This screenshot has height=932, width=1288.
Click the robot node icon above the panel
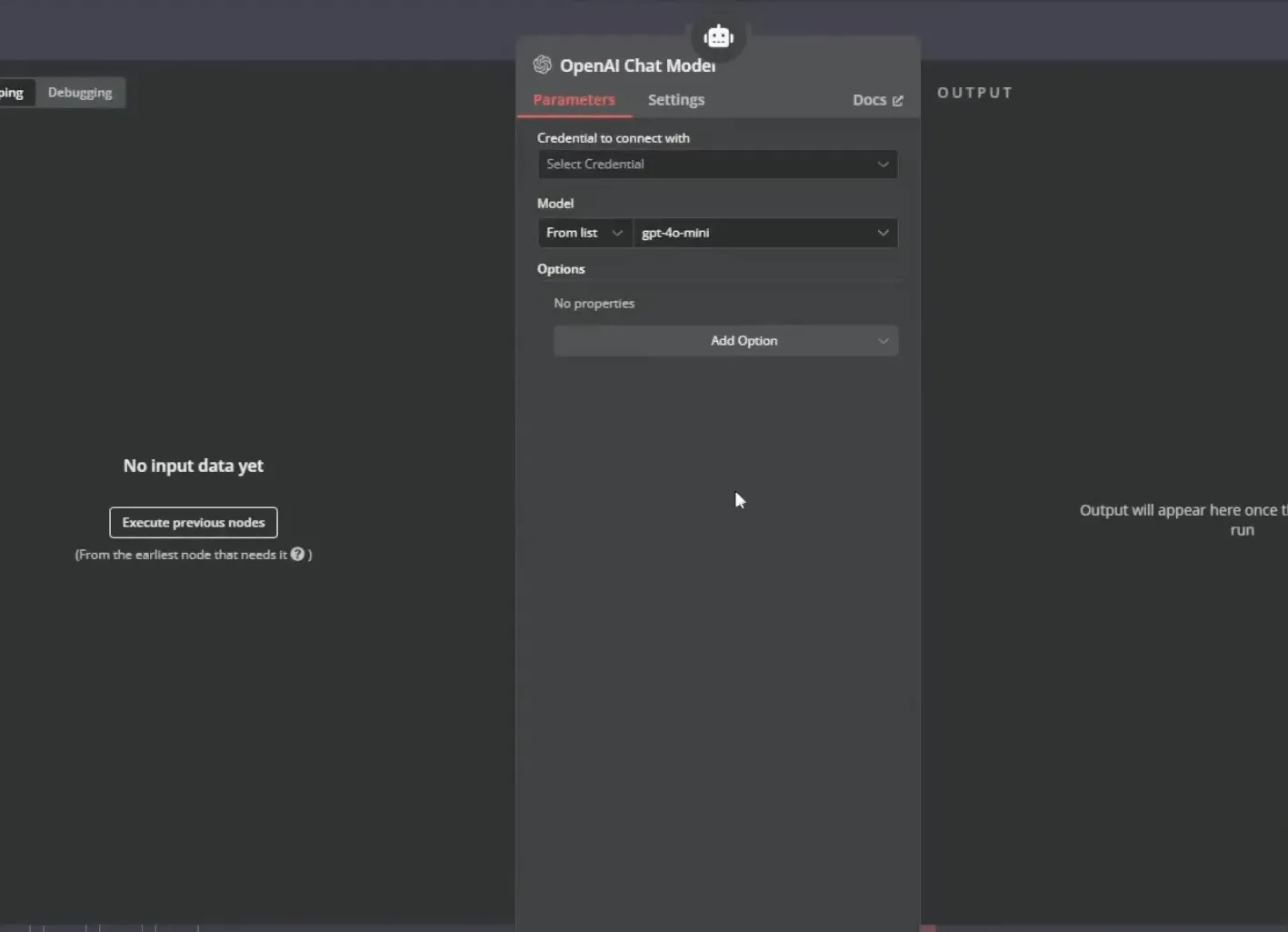[718, 36]
